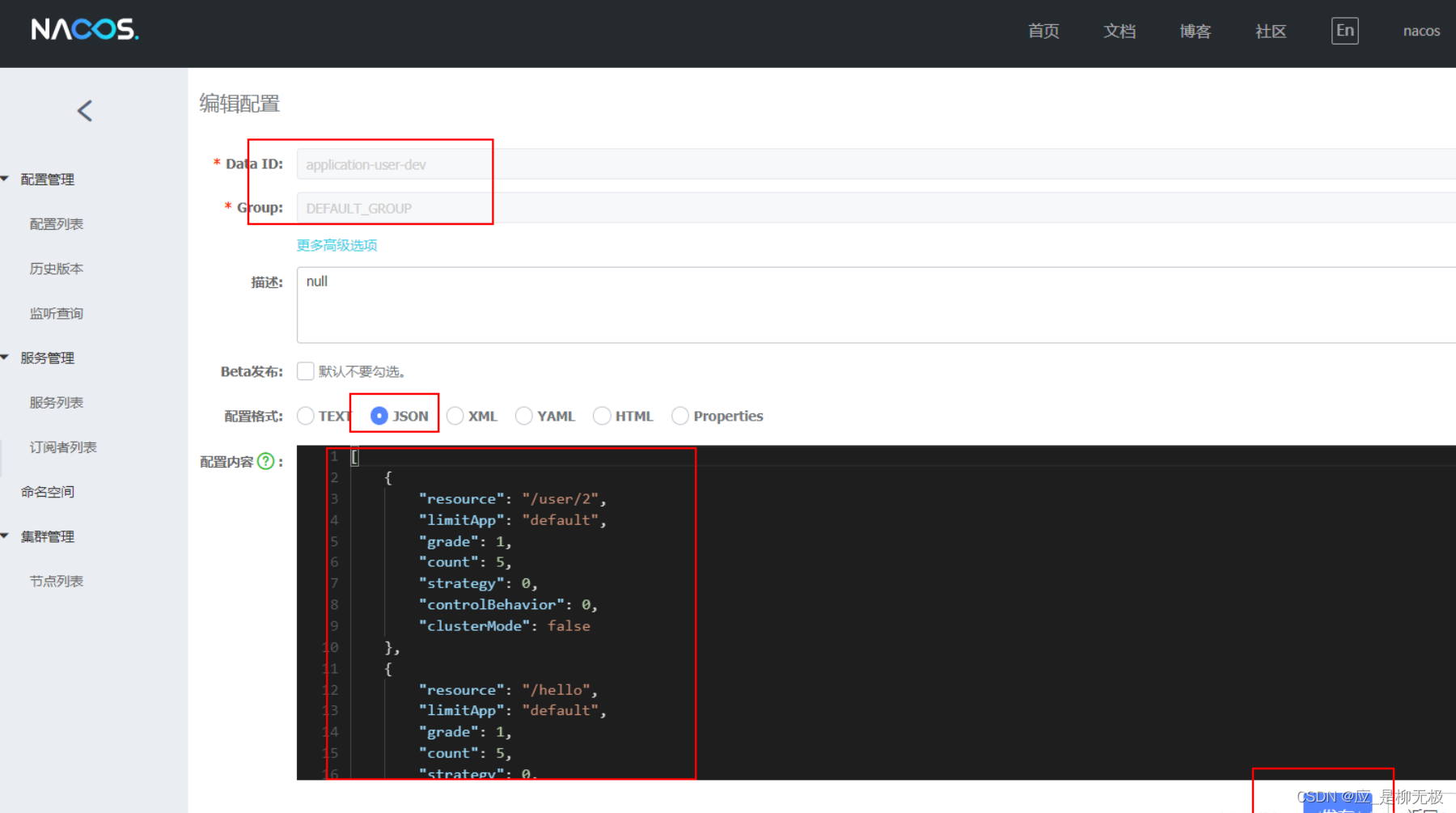Select YAML config format
The width and height of the screenshot is (1456, 813).
coord(524,416)
